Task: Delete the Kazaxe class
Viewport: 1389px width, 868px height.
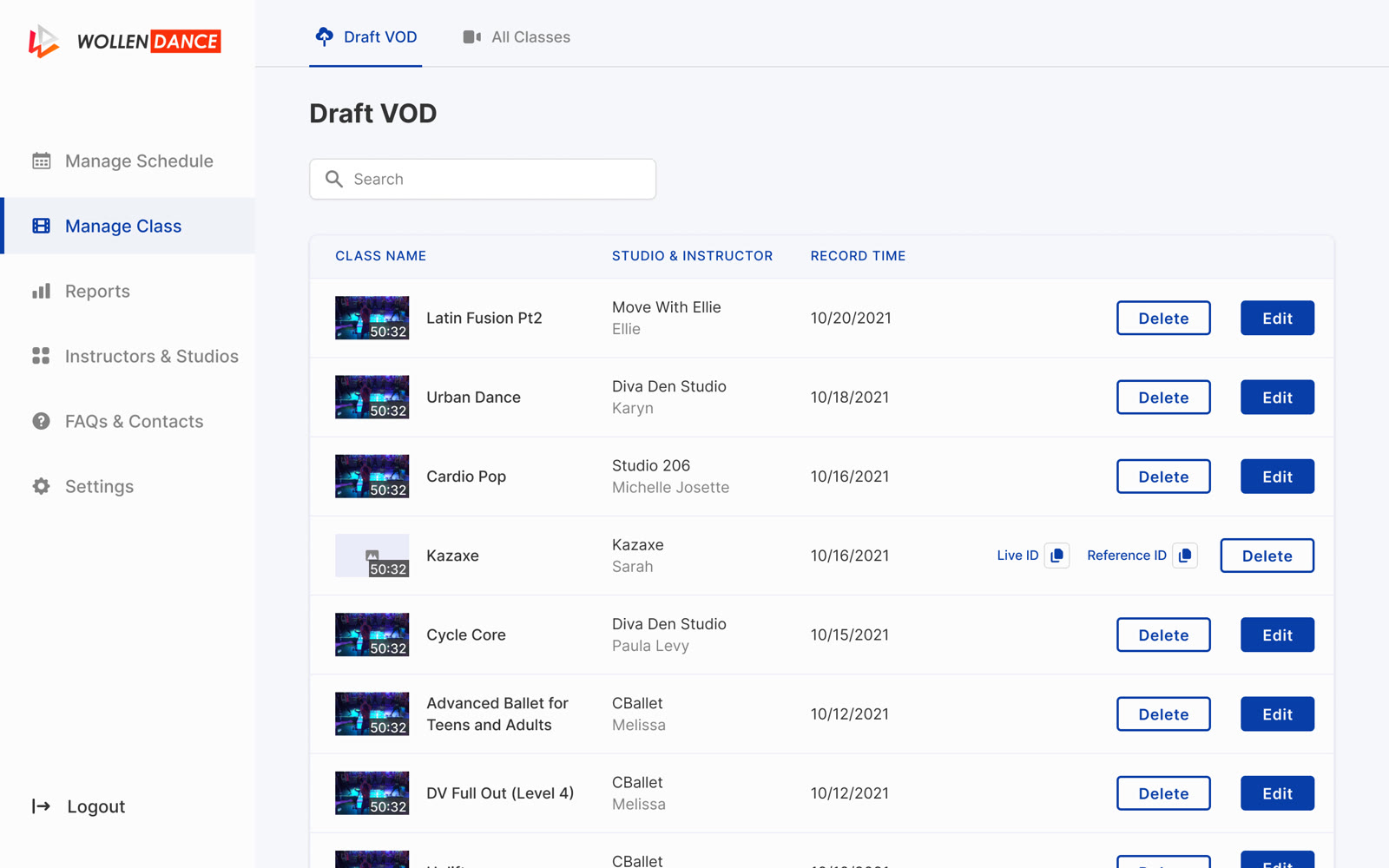Action: 1267,556
